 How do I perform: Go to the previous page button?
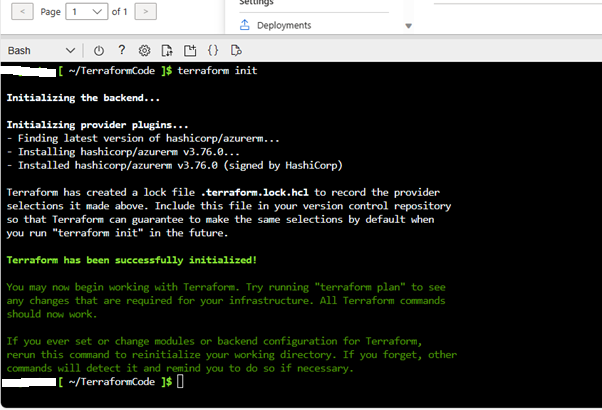(22, 12)
